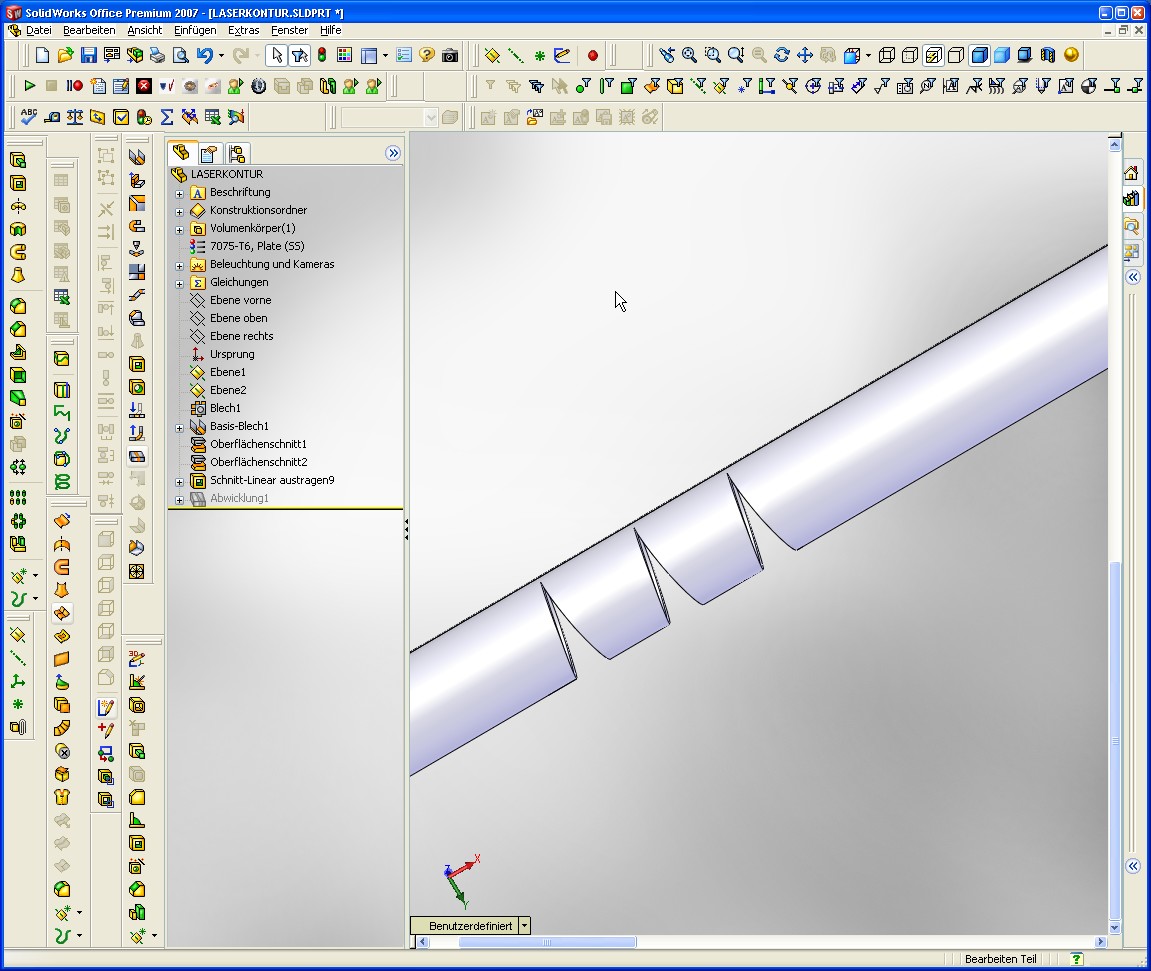Click the Equations sigma toolbar icon
Viewport: 1151px width, 971px height.
click(x=167, y=117)
